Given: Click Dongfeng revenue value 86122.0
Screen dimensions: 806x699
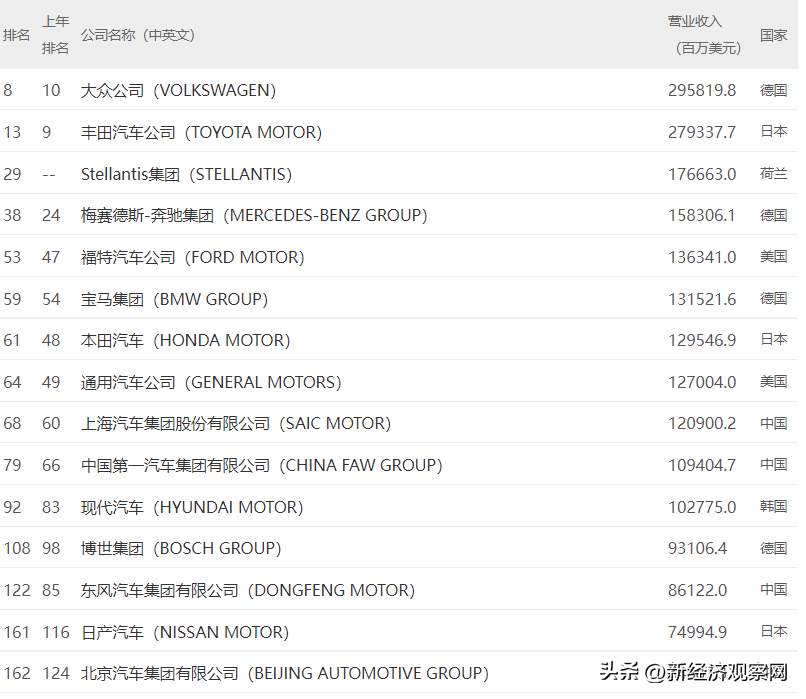Looking at the screenshot, I should click(x=697, y=591).
